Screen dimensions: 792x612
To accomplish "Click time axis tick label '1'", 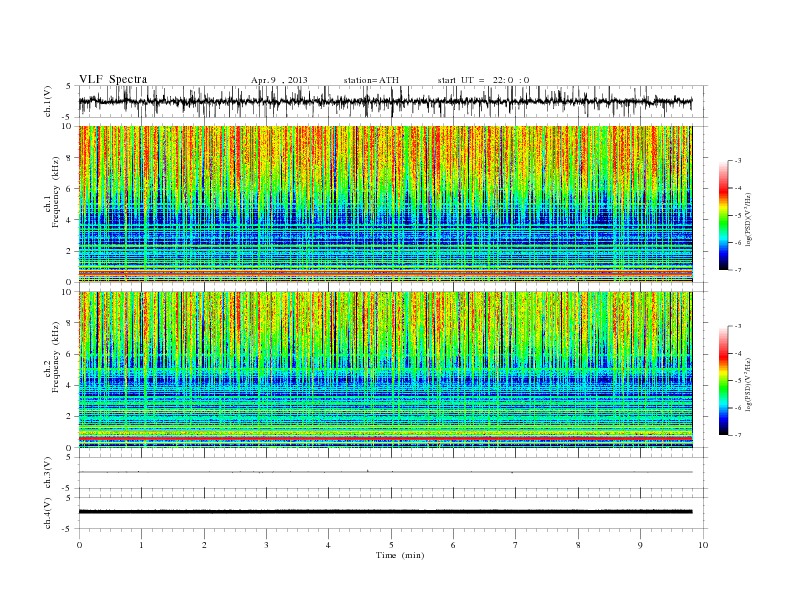I will [x=141, y=545].
